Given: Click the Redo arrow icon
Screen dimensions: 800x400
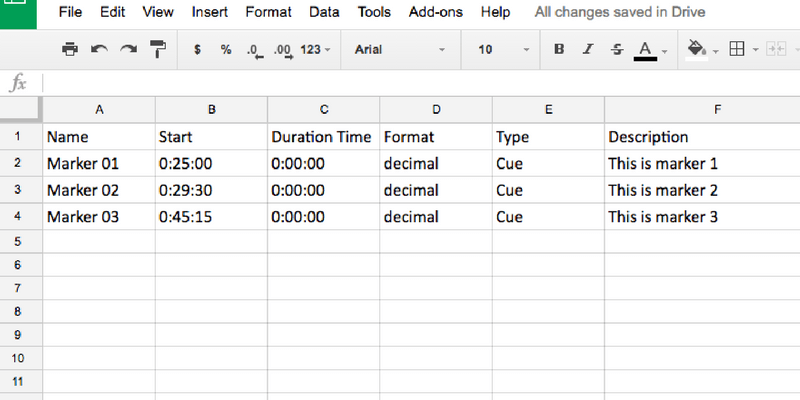Looking at the screenshot, I should (128, 49).
